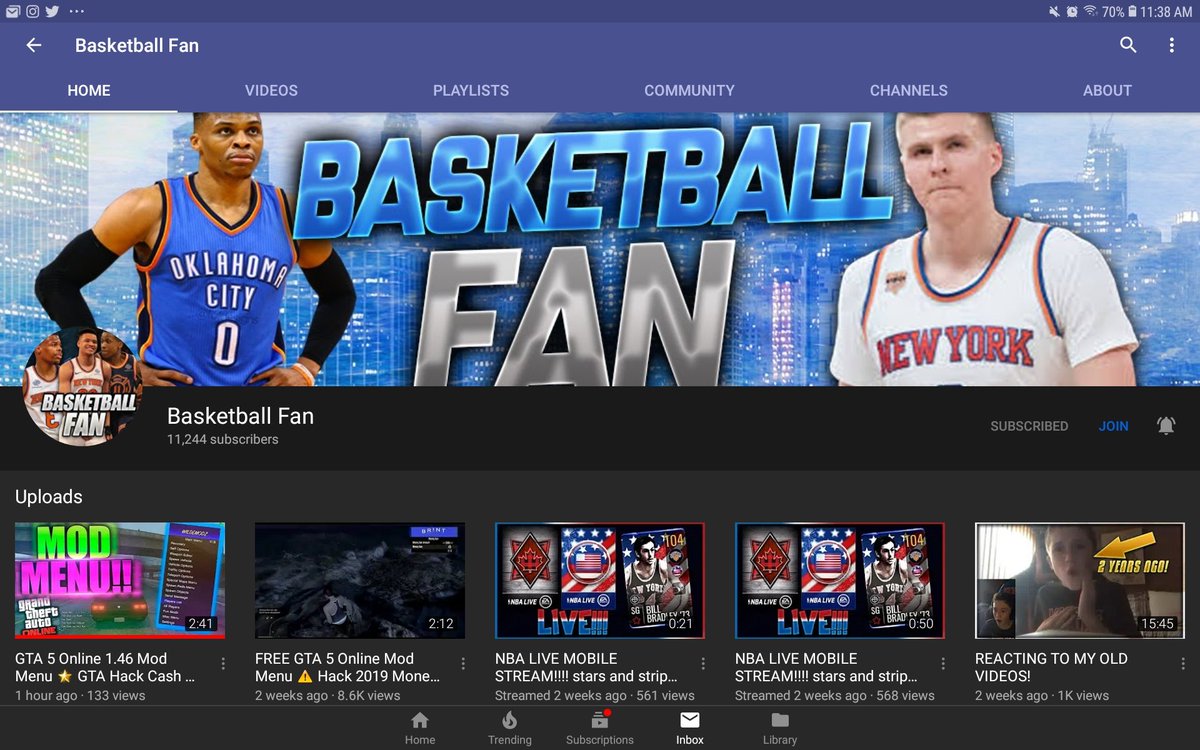1200x750 pixels.
Task: Tap the Wi-Fi icon in status bar
Action: [1090, 11]
